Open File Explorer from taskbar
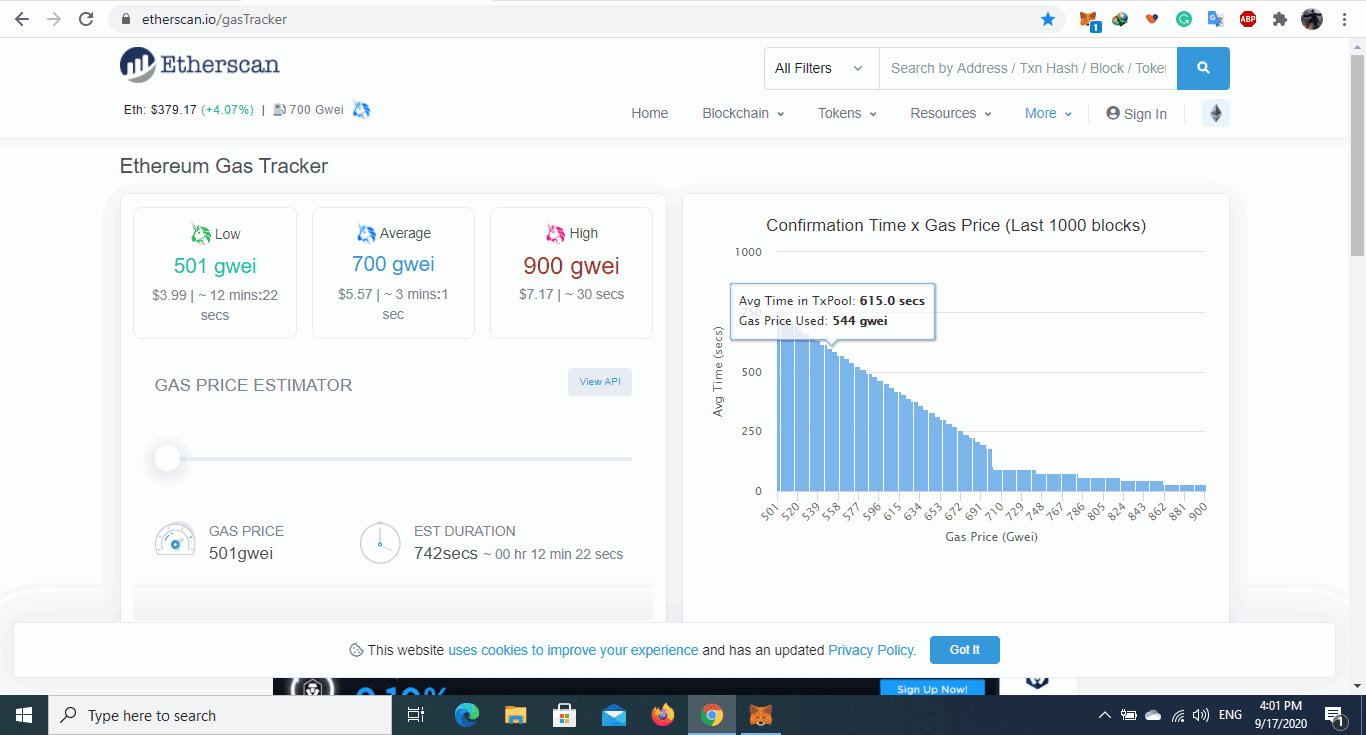Viewport: 1366px width, 735px height. click(x=516, y=715)
